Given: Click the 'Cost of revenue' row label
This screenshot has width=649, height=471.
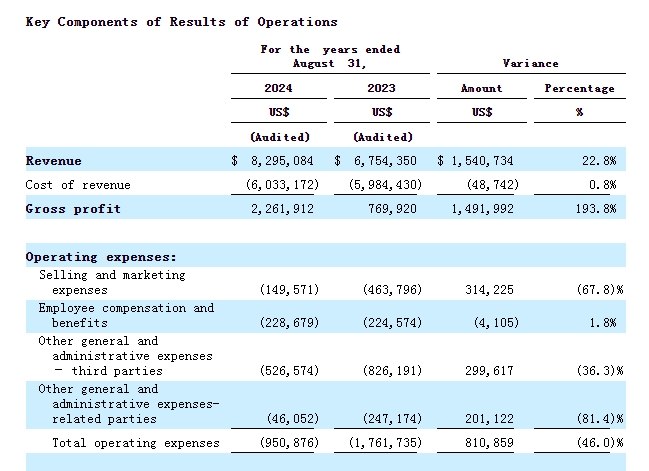Looking at the screenshot, I should [x=78, y=185].
